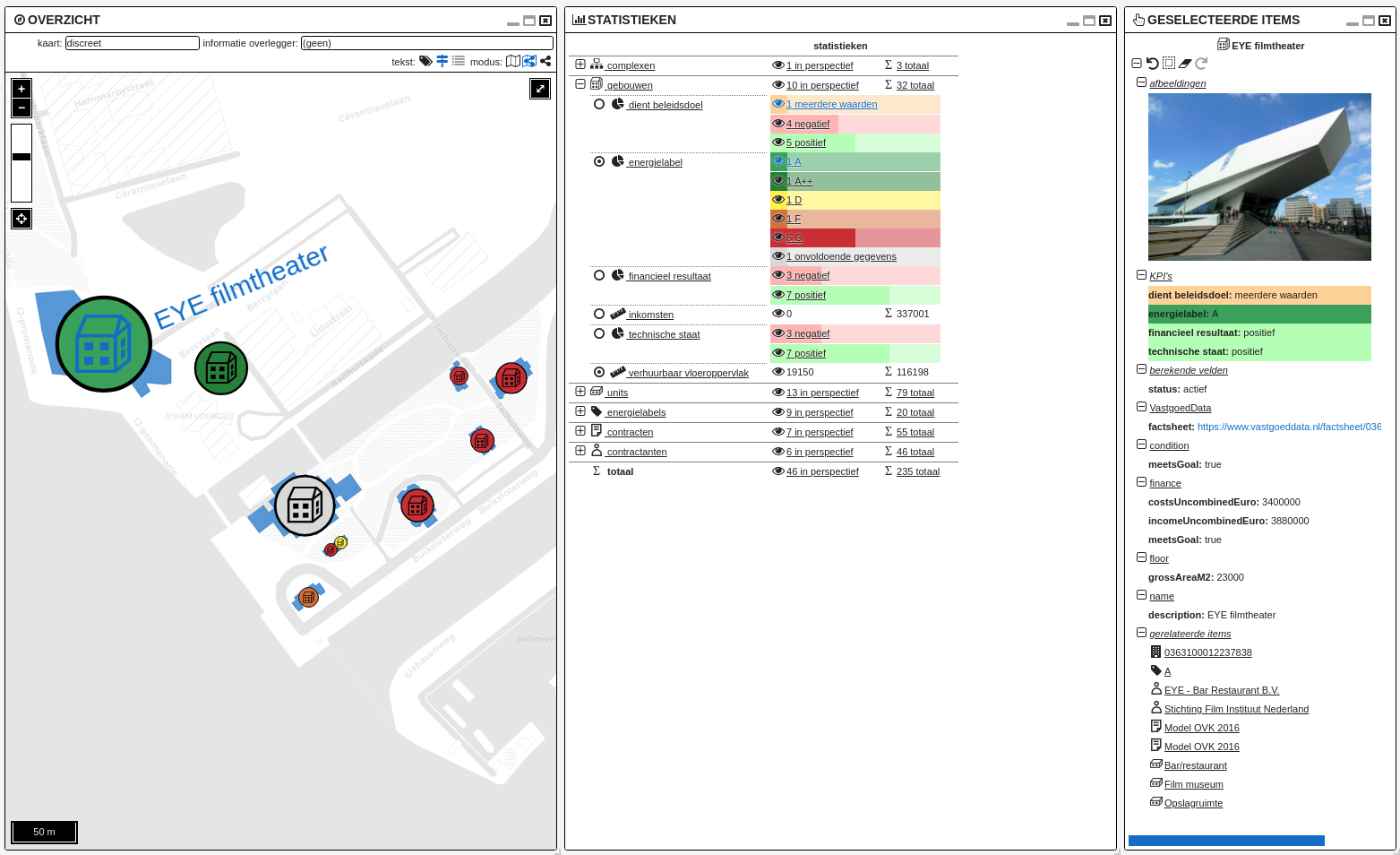Click the large green EYE filmtheater marker
This screenshot has height=855, width=1400.
tap(104, 344)
